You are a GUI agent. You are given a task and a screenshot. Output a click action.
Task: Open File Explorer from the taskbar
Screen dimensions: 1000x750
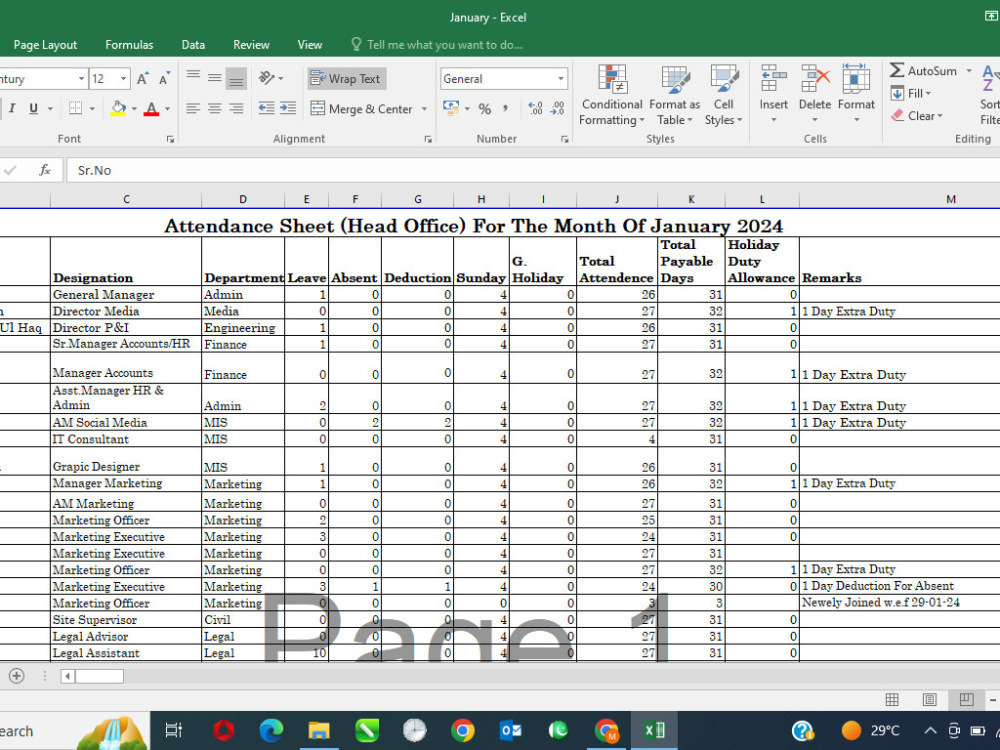pos(319,730)
